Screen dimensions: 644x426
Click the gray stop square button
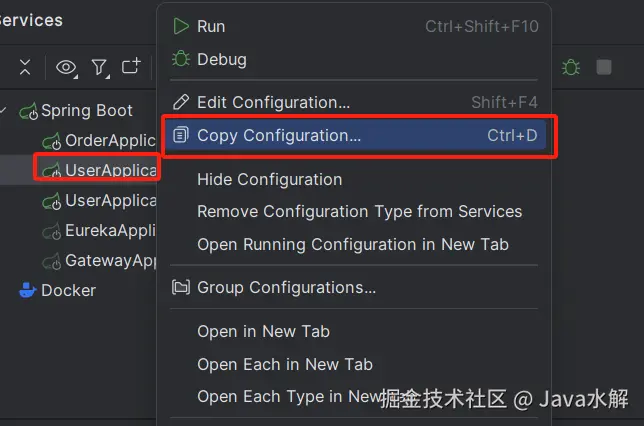(604, 67)
